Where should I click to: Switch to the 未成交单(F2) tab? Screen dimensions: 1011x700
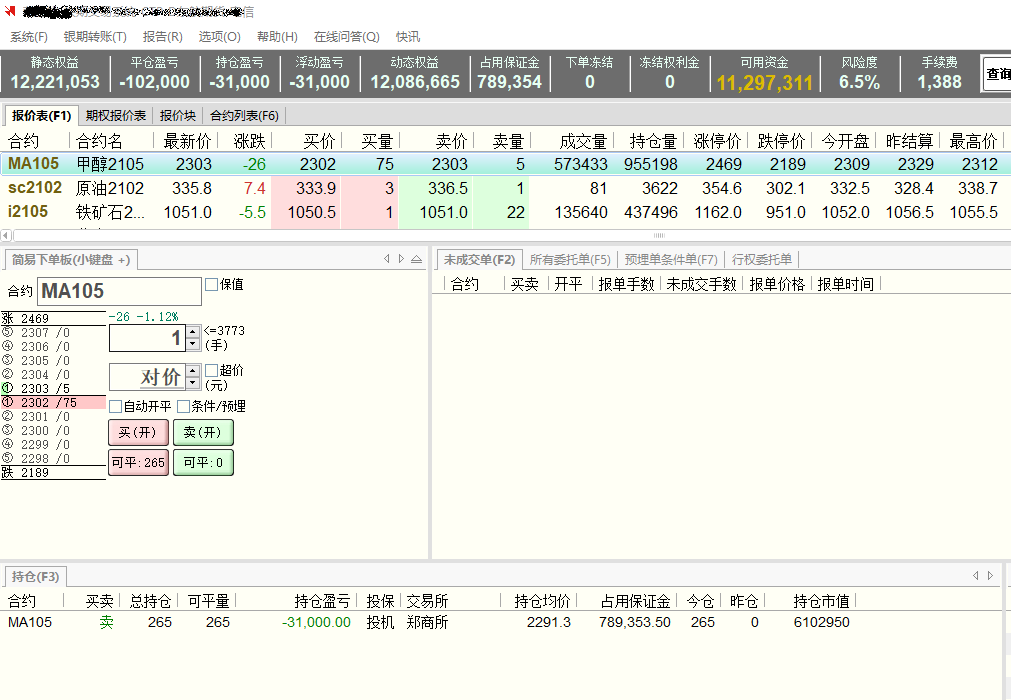point(479,260)
